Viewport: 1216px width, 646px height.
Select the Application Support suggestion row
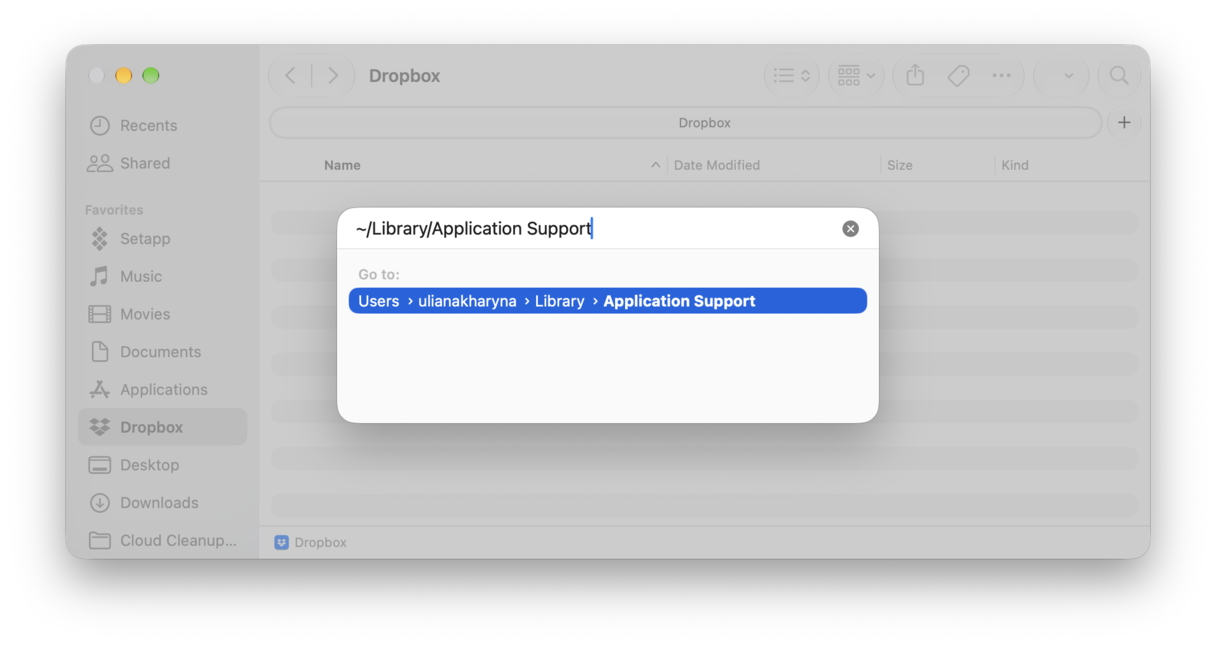point(608,301)
